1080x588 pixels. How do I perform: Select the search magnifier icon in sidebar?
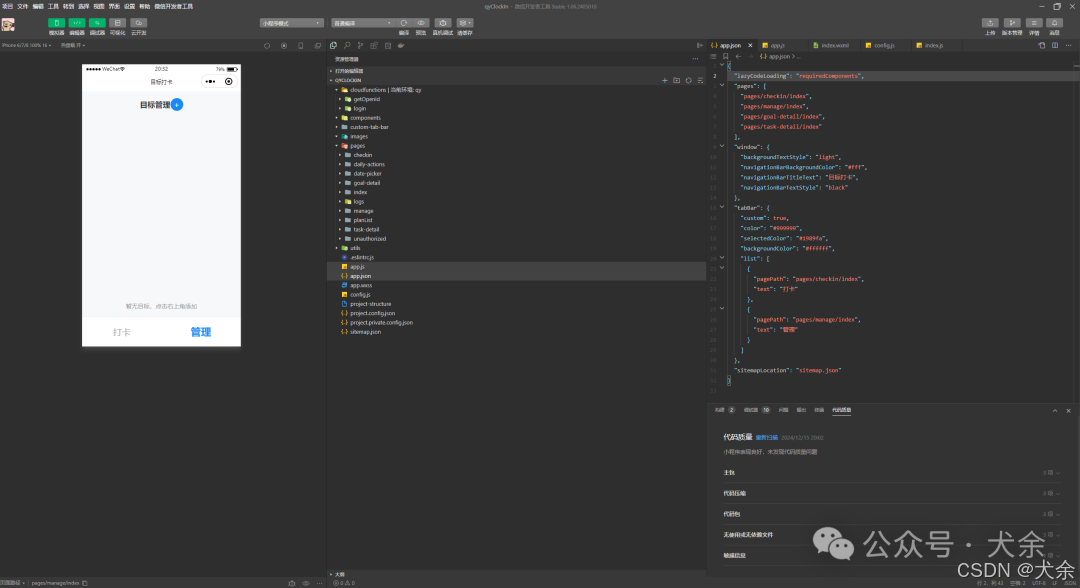coord(347,45)
